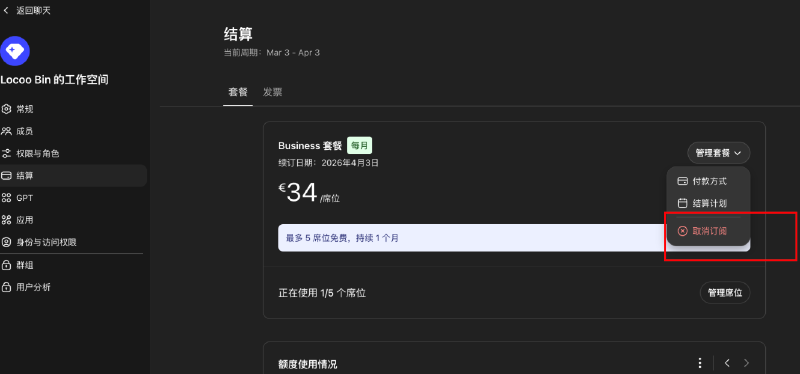Go back to chat via 返回聊天

[x=27, y=11]
